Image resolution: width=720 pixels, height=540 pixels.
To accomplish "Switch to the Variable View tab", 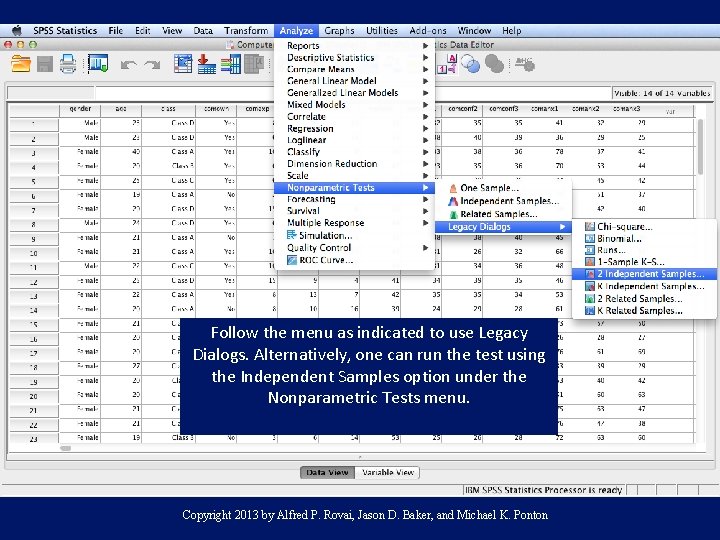I will tap(388, 472).
